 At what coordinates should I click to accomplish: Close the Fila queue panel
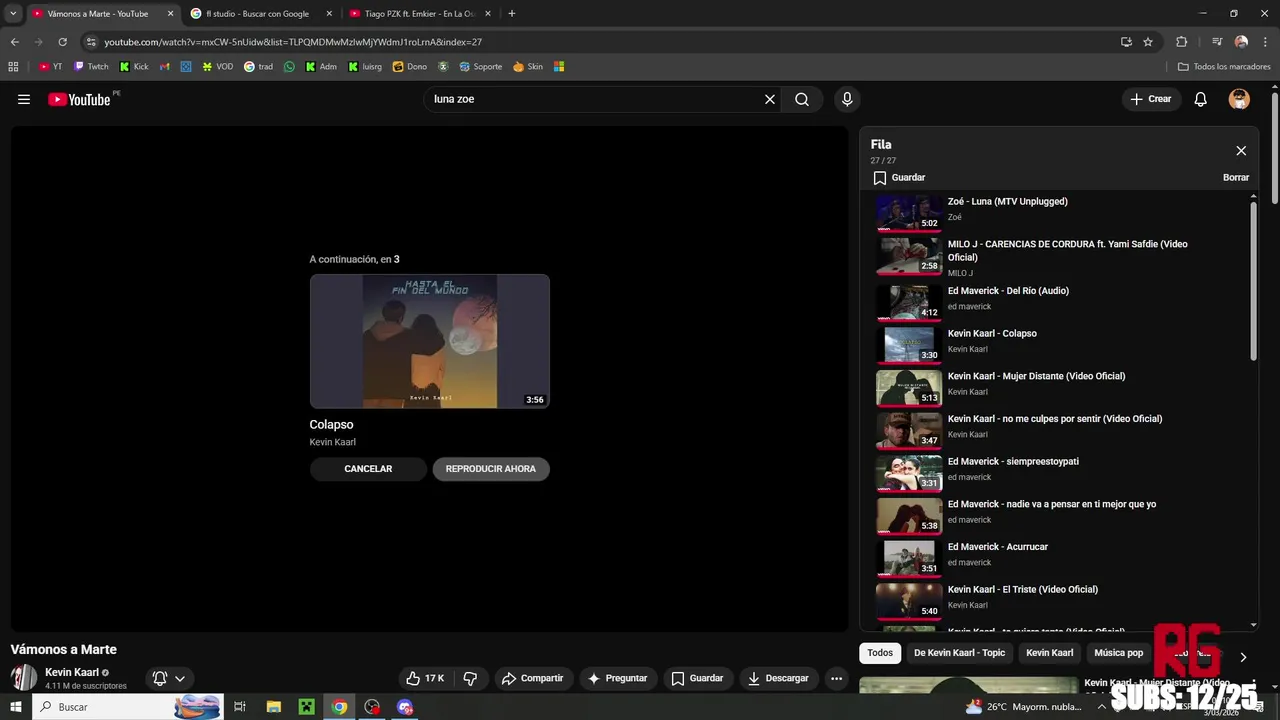(1241, 151)
